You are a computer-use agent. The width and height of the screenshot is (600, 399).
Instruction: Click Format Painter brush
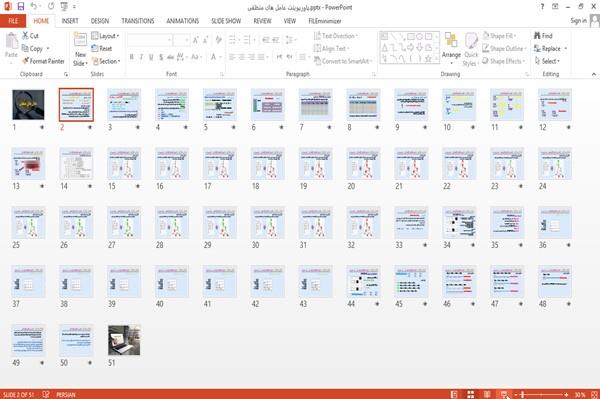43,61
